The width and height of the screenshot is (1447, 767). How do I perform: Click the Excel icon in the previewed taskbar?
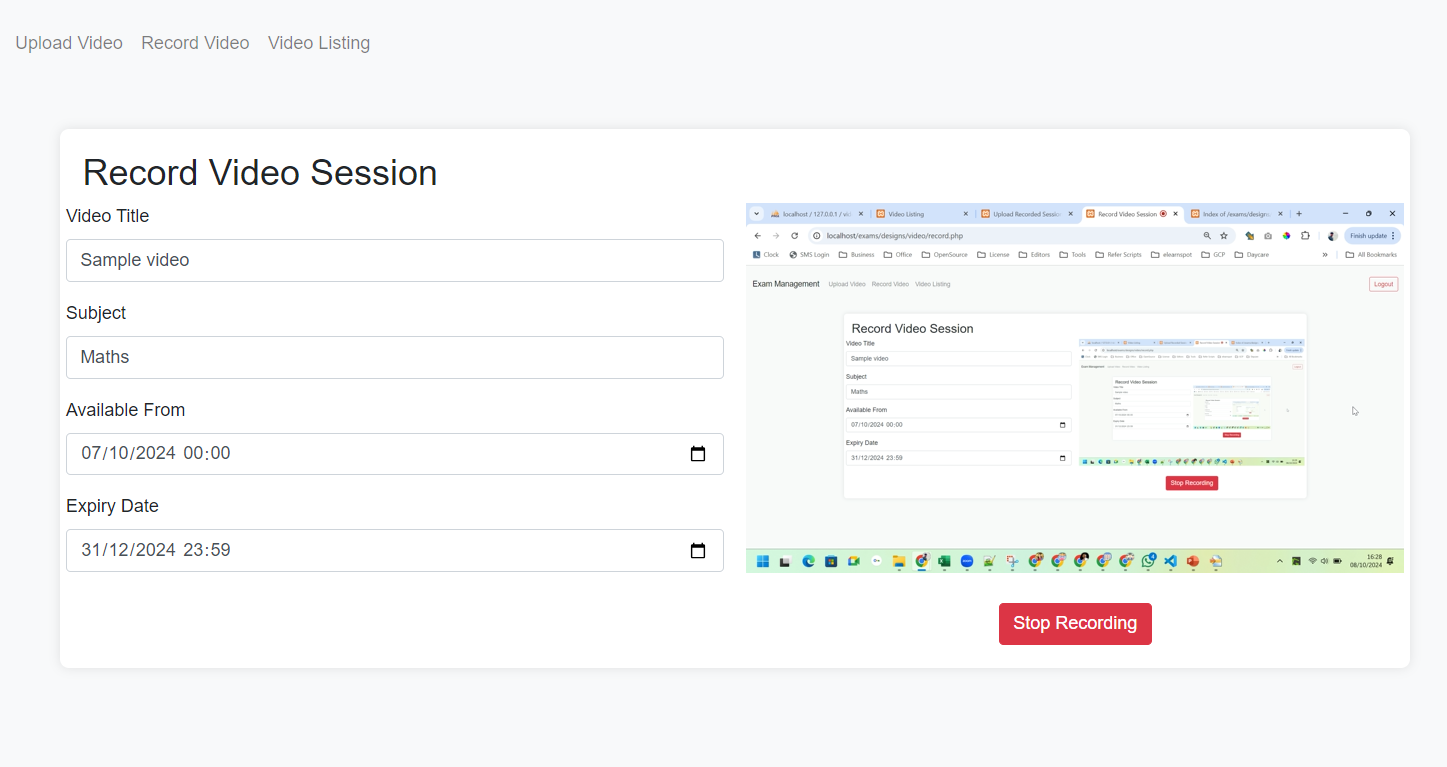944,562
